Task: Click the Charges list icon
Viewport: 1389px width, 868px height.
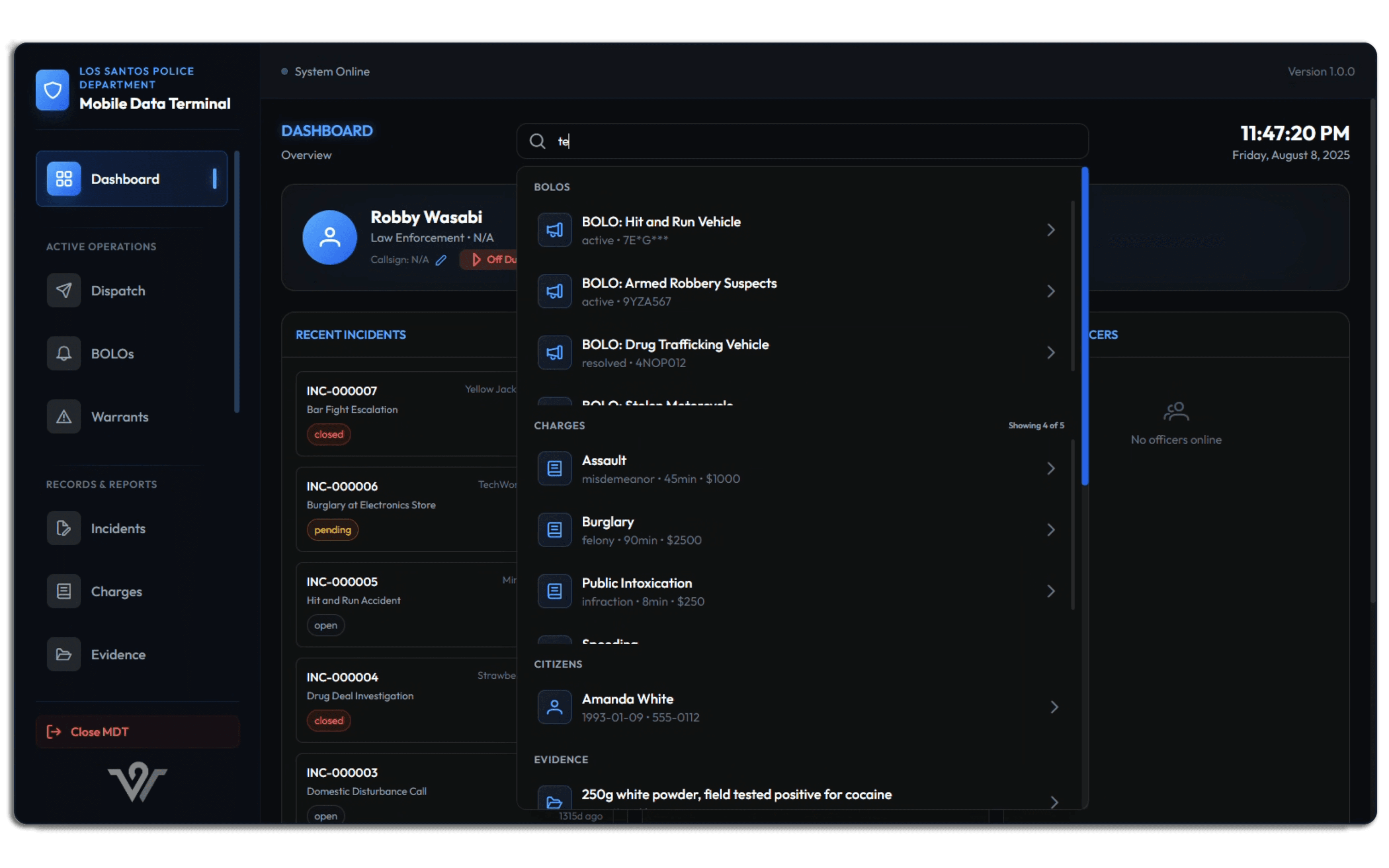Action: tap(64, 591)
